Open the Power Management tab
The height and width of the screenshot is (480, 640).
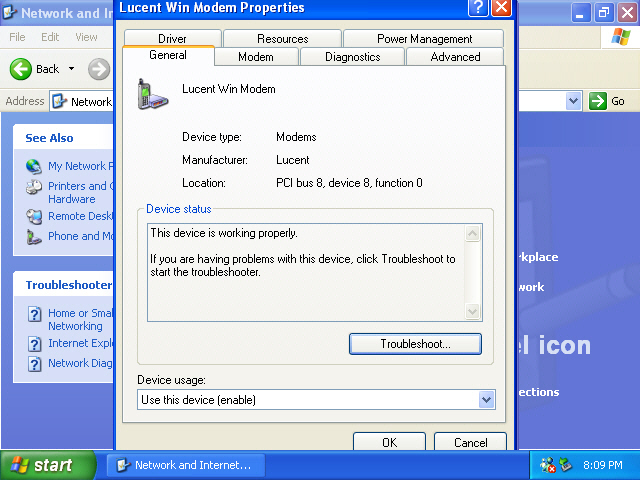[x=424, y=38]
